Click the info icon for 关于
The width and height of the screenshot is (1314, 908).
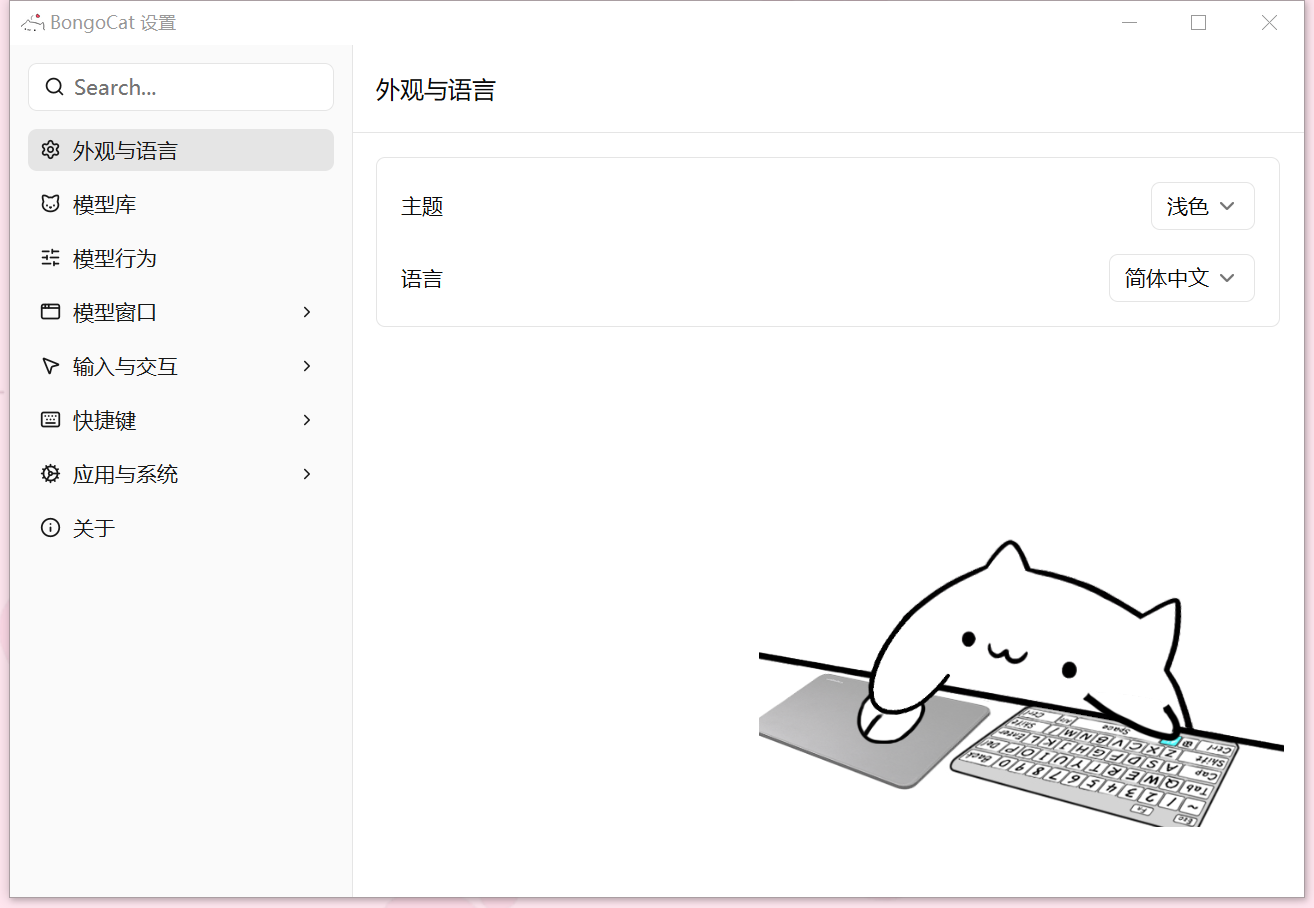click(x=50, y=528)
